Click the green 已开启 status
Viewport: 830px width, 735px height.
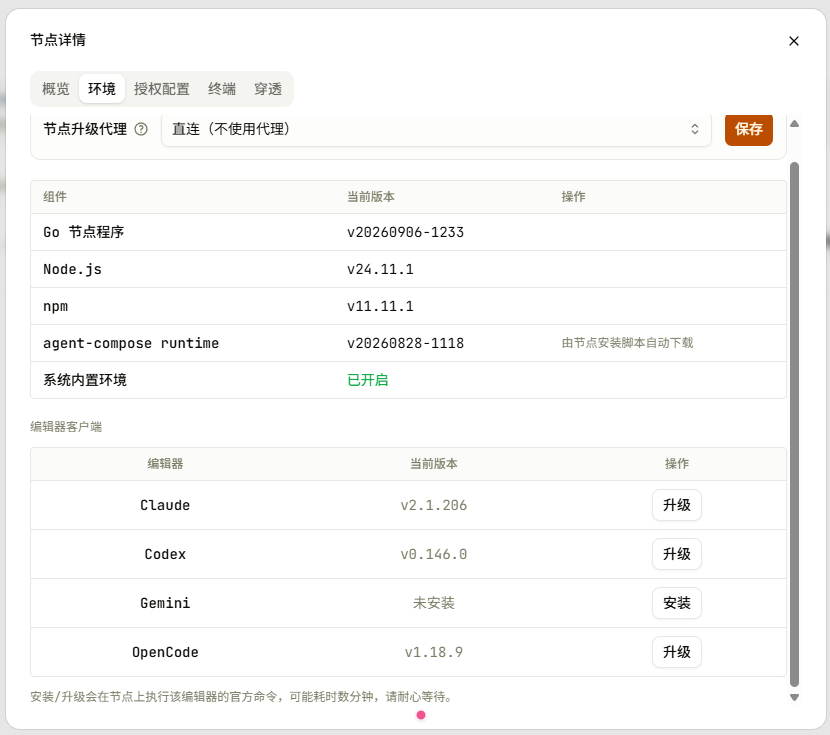click(x=368, y=380)
